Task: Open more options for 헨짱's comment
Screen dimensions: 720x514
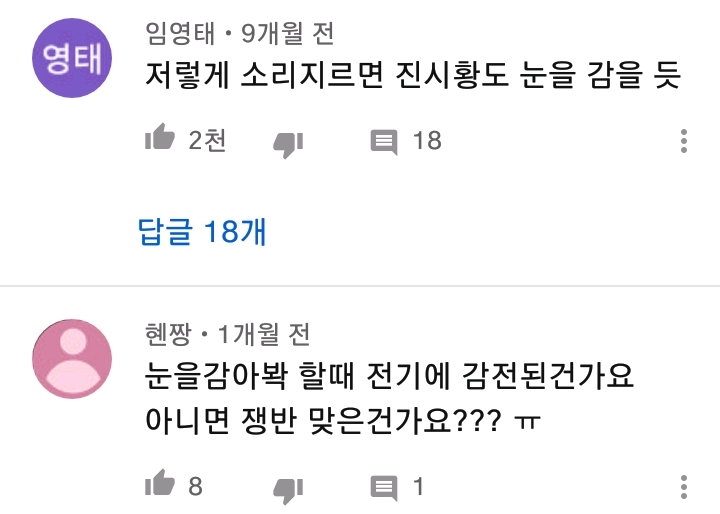Action: click(x=685, y=487)
